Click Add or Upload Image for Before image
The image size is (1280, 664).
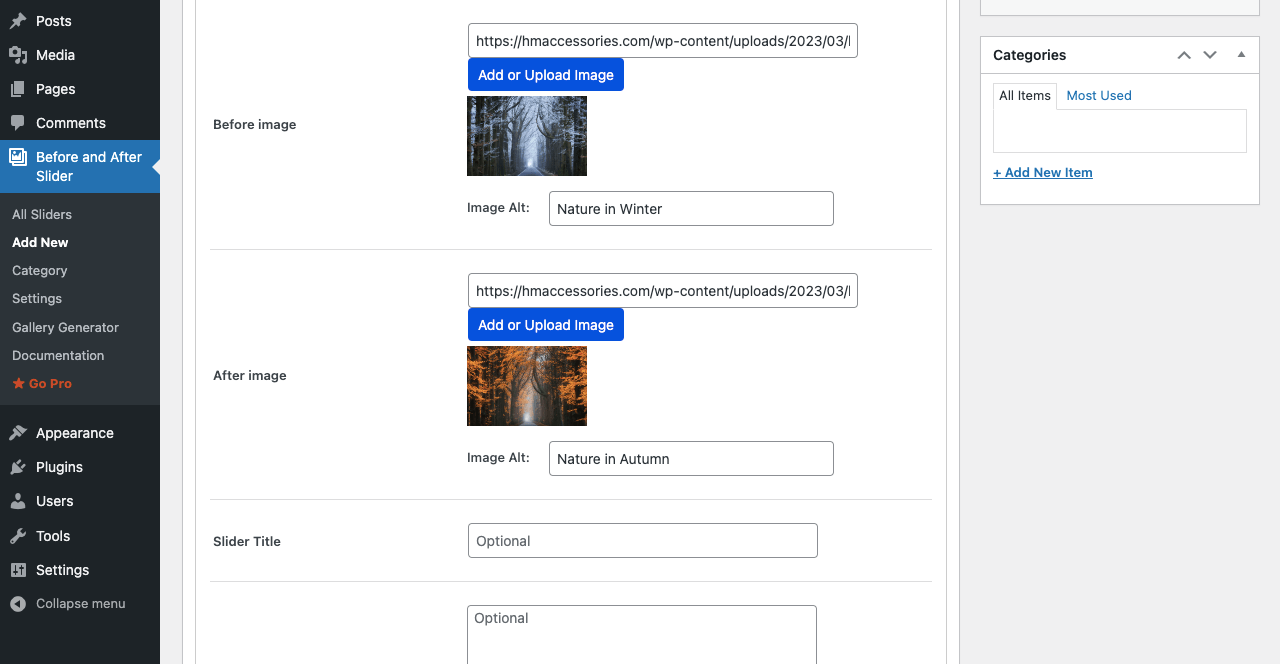[x=546, y=75]
